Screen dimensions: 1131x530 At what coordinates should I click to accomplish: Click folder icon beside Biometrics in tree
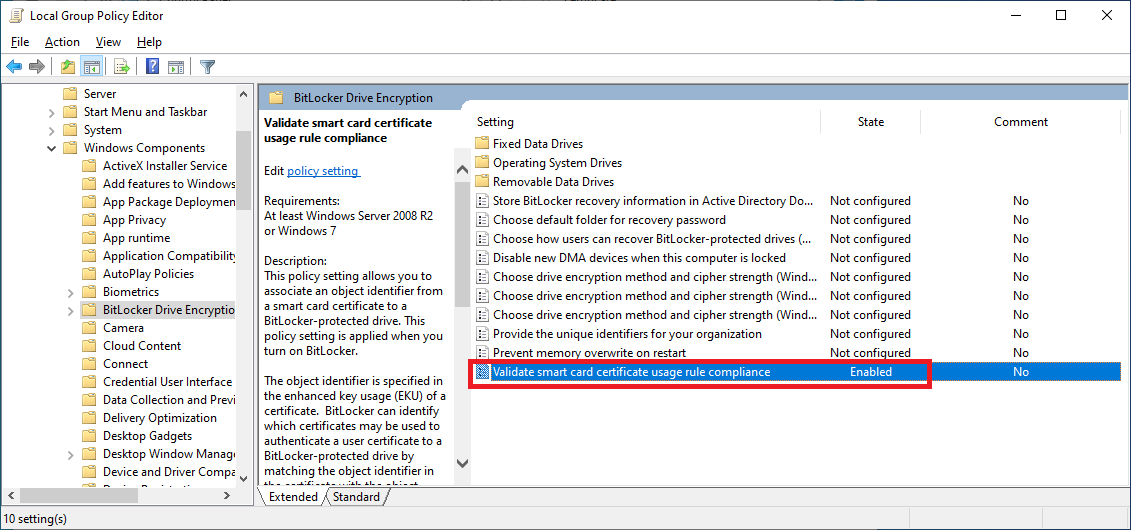click(x=89, y=292)
